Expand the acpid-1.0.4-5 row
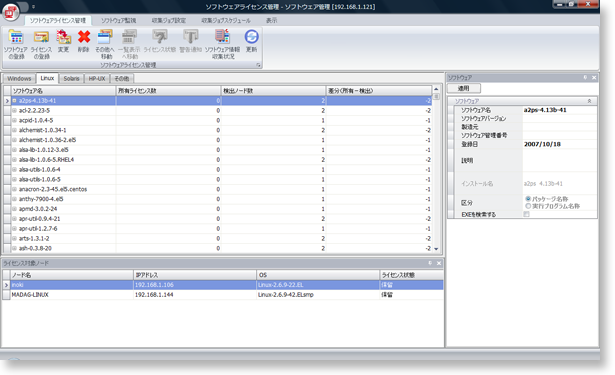 (14, 120)
